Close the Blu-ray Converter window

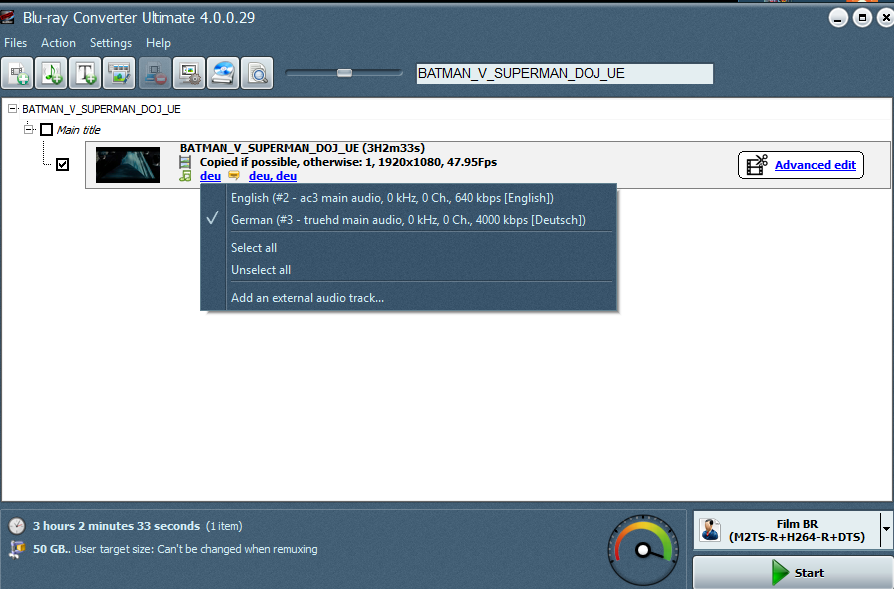(885, 18)
